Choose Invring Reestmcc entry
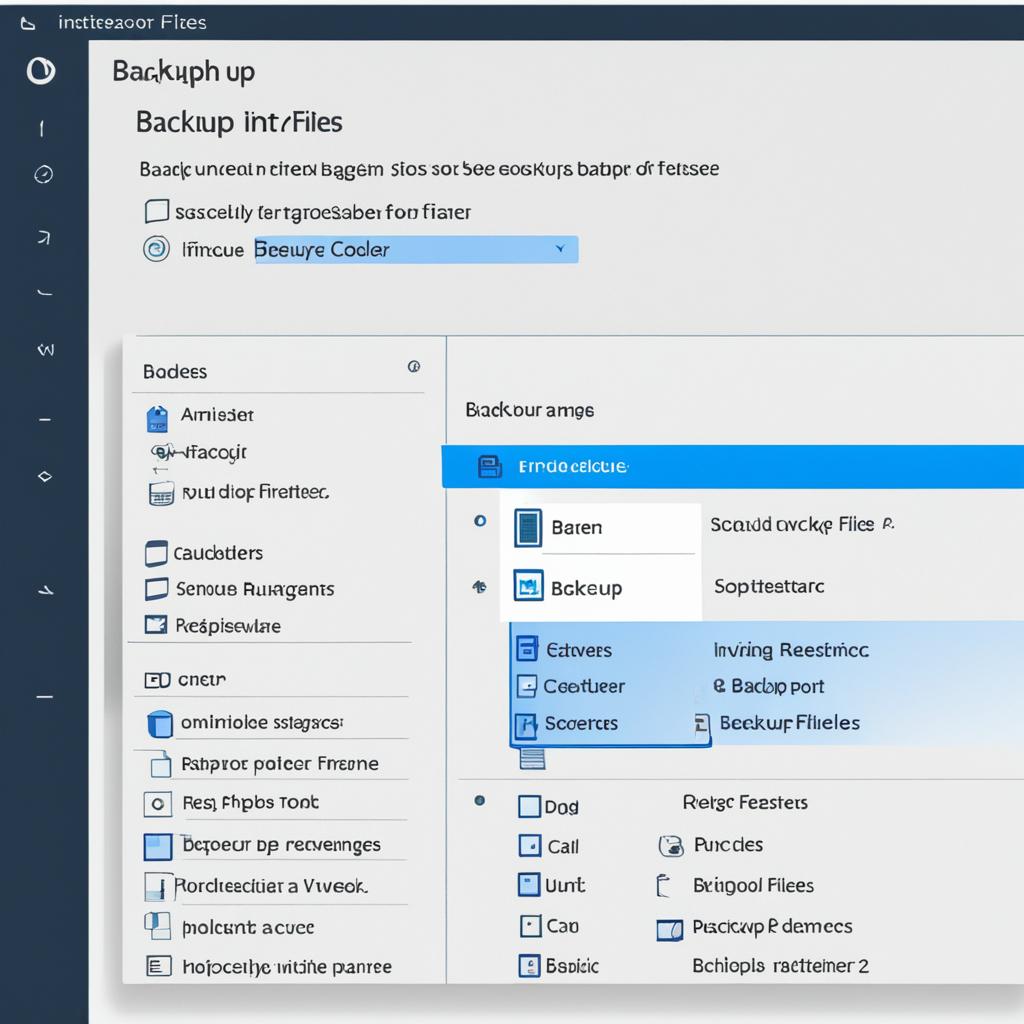 pos(791,650)
